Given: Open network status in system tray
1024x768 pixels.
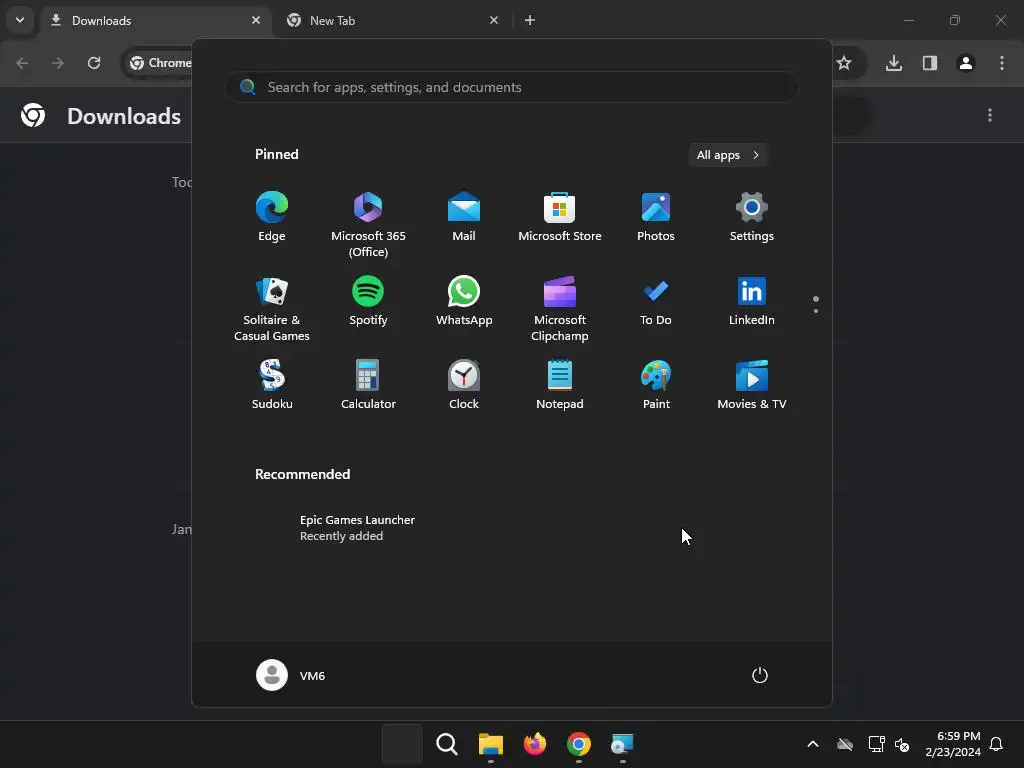Looking at the screenshot, I should coord(876,744).
